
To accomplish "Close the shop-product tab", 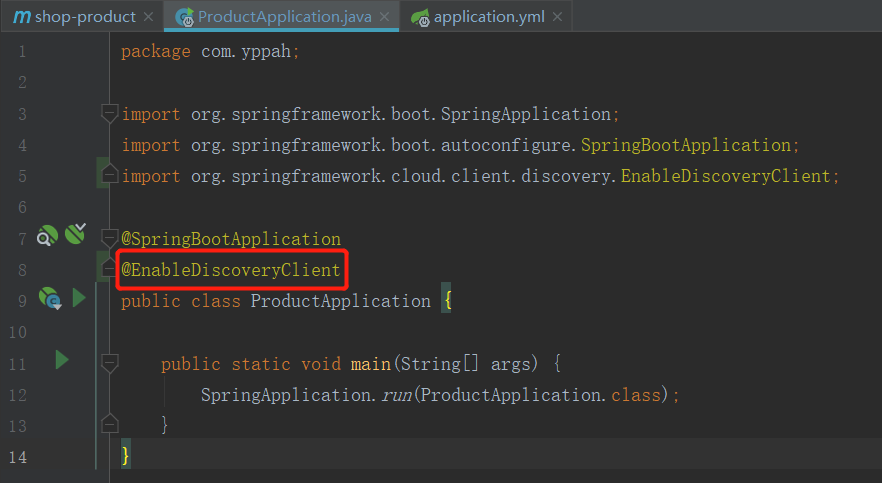I will coord(148,17).
